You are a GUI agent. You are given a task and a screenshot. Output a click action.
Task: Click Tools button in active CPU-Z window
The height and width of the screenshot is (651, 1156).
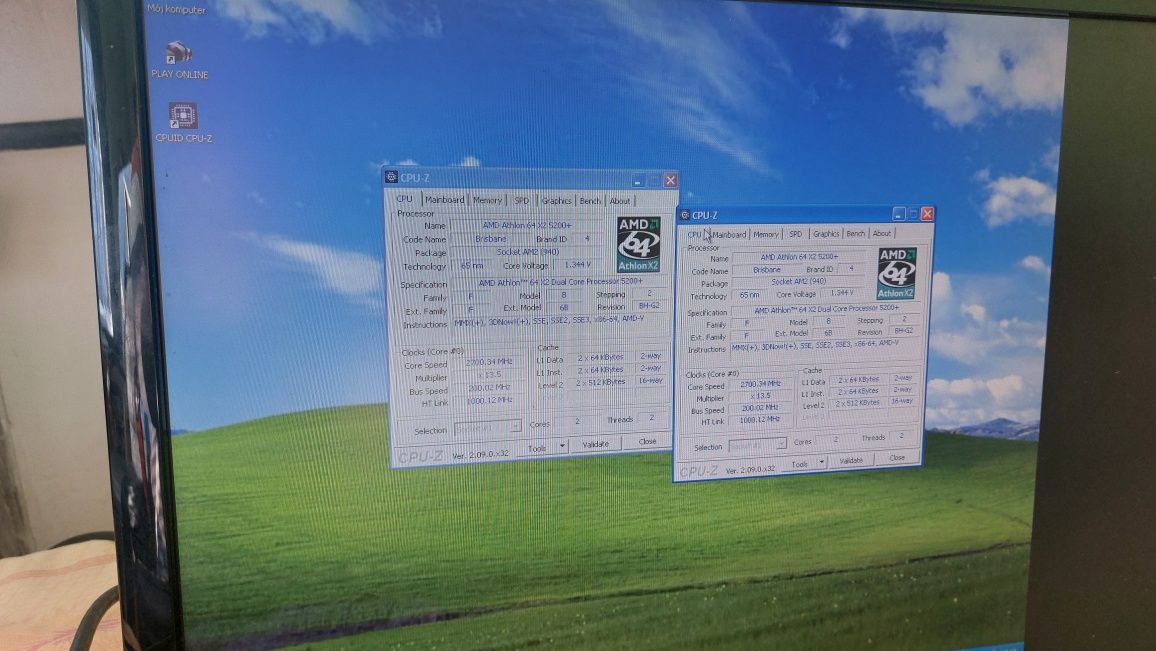[x=799, y=463]
